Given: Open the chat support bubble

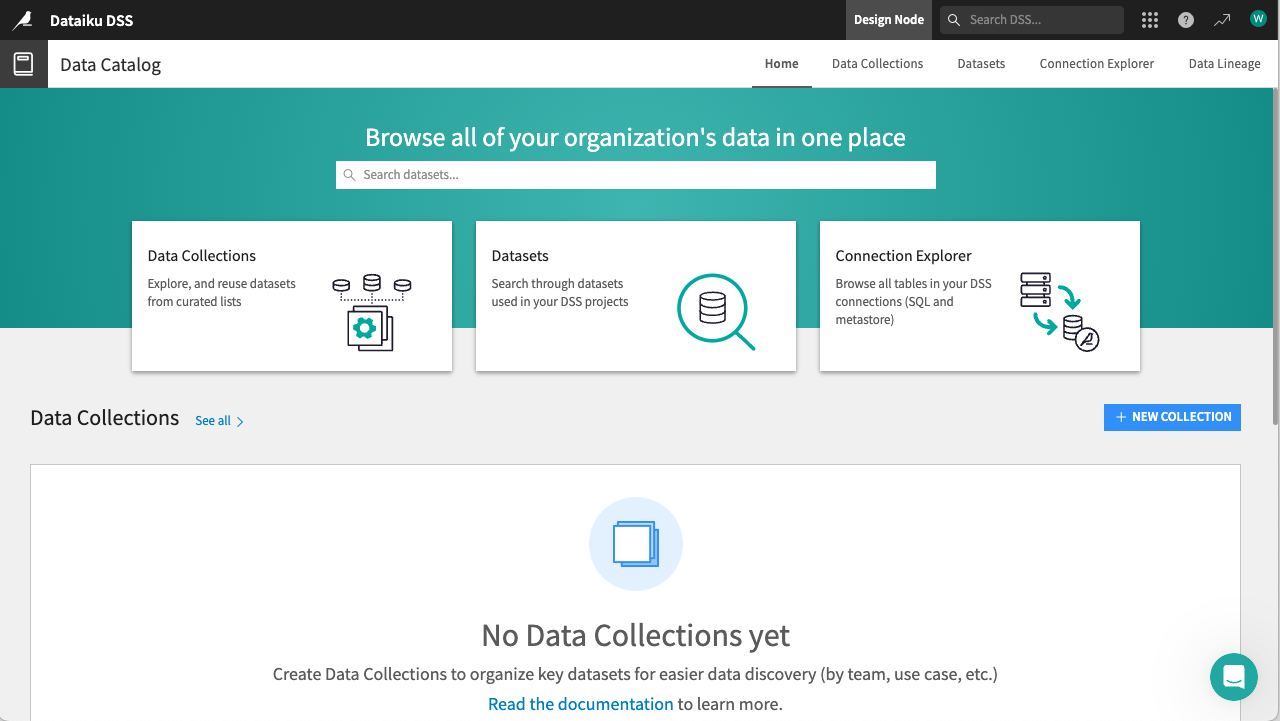Looking at the screenshot, I should click(x=1234, y=677).
